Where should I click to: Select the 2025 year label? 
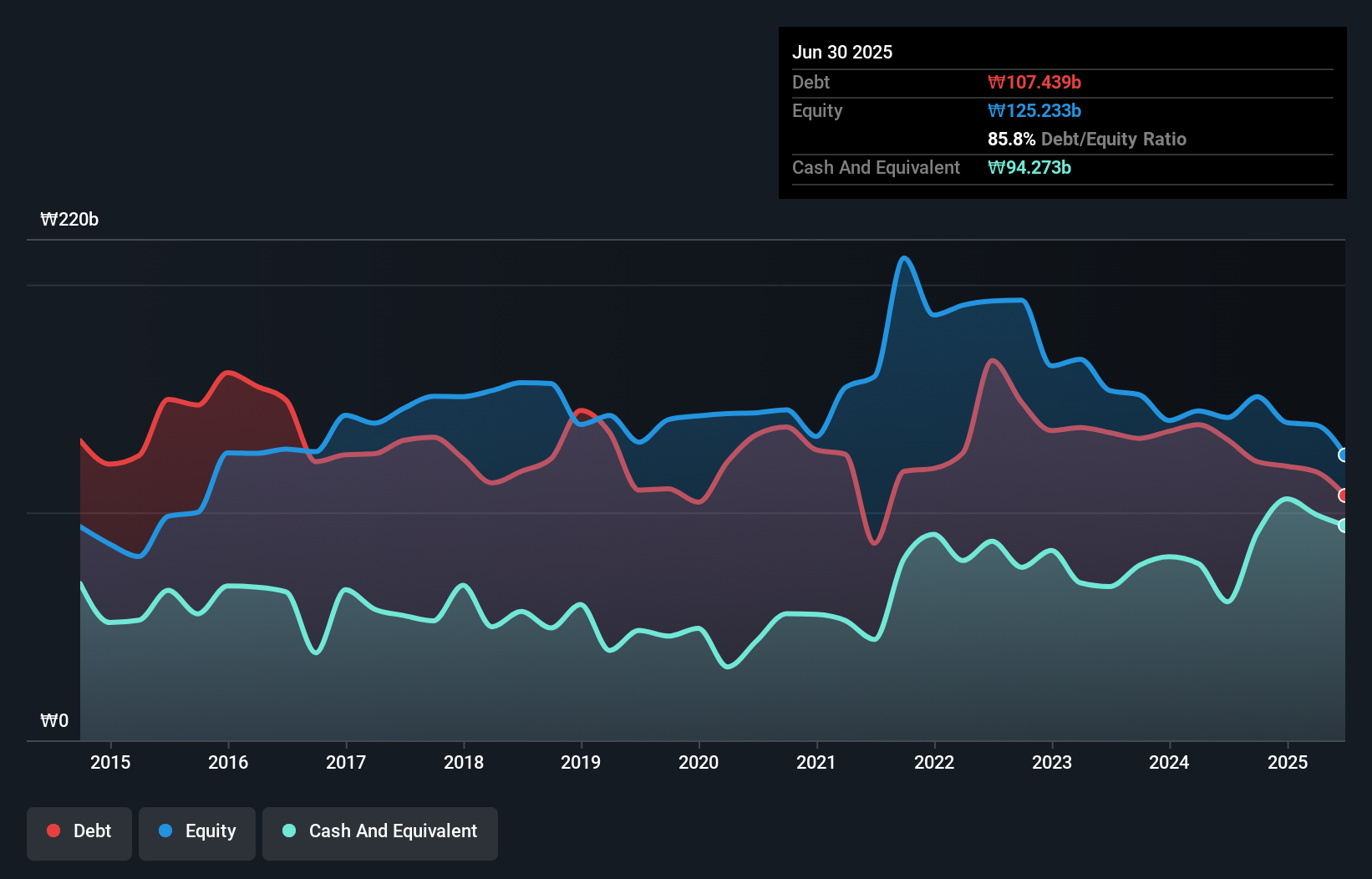point(1288,762)
